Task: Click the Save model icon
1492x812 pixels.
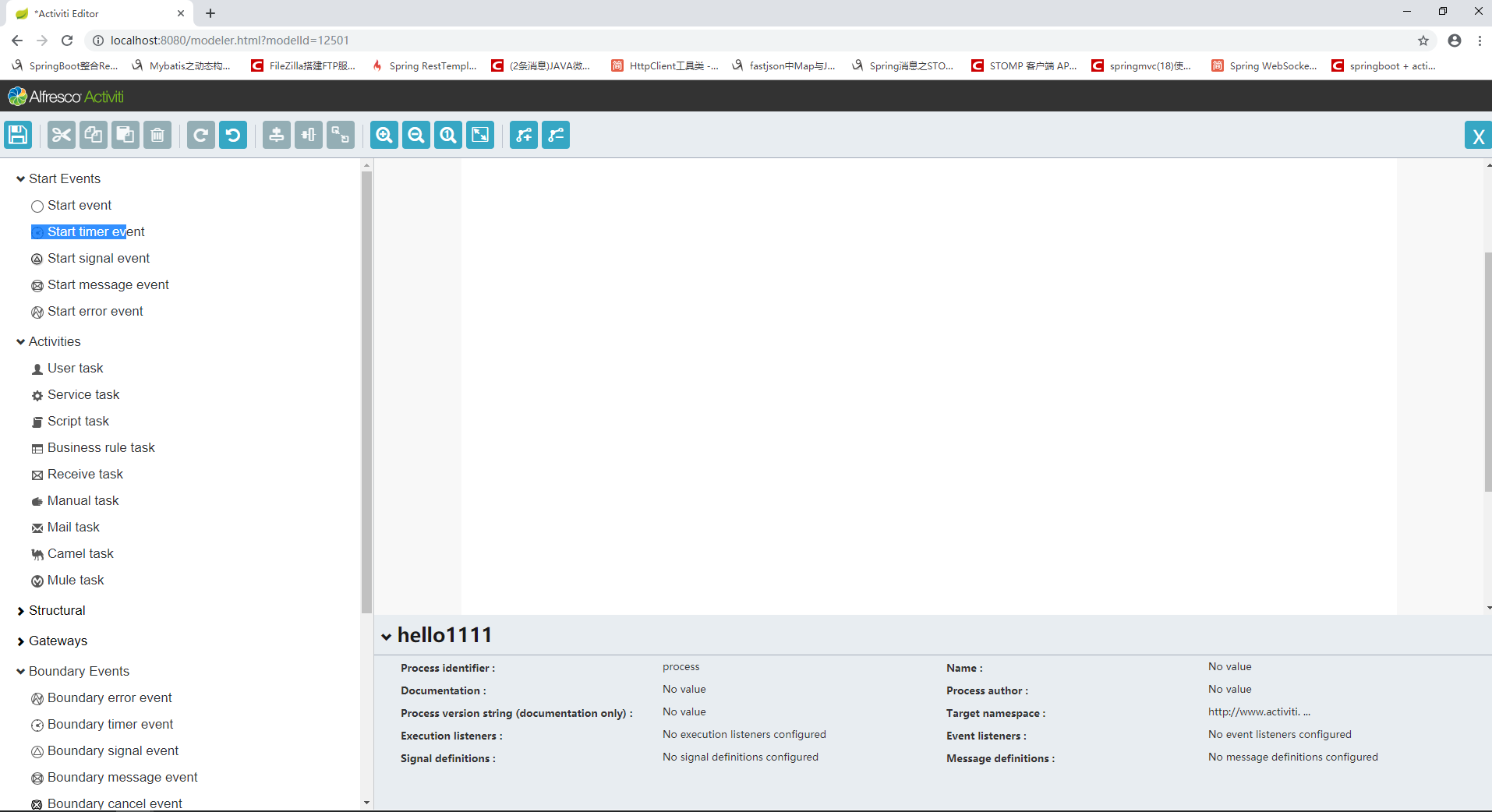Action: tap(17, 135)
